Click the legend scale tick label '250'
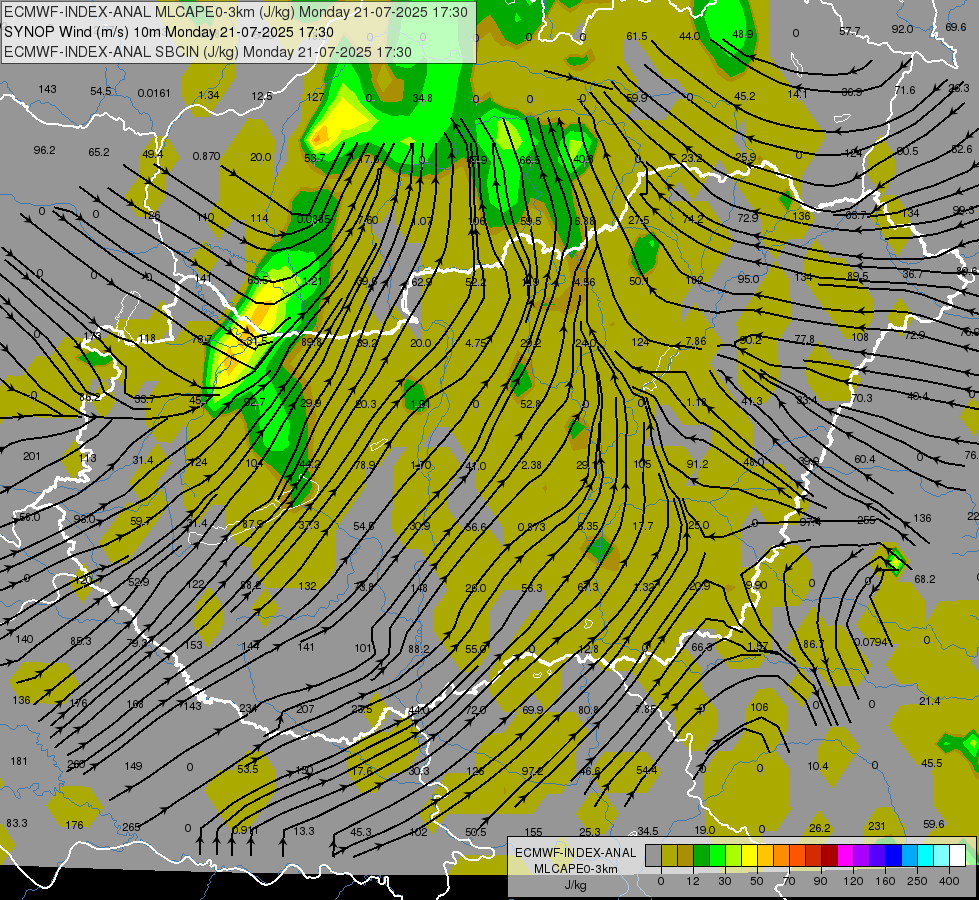Image resolution: width=979 pixels, height=900 pixels. click(x=917, y=881)
